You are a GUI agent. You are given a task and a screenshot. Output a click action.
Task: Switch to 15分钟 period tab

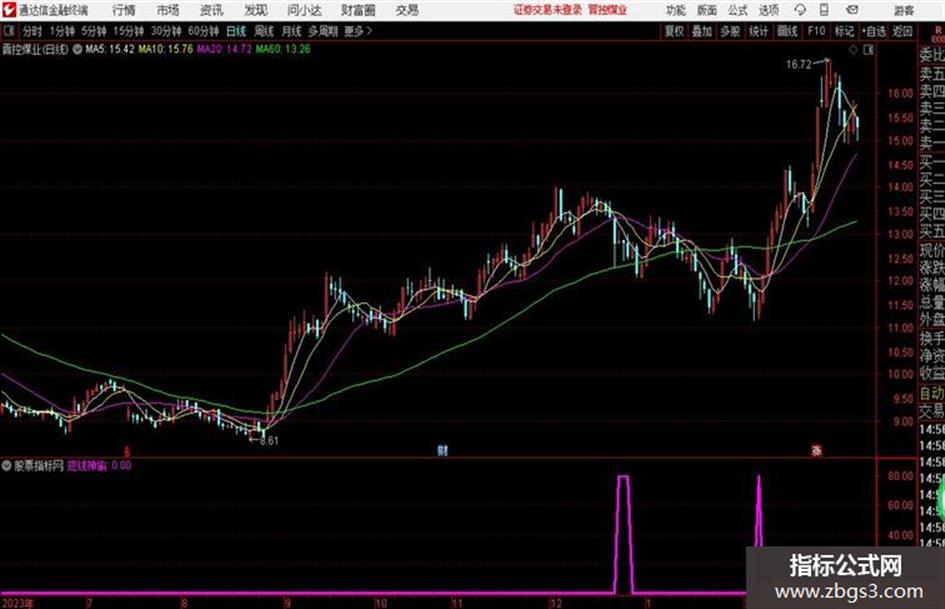(128, 31)
